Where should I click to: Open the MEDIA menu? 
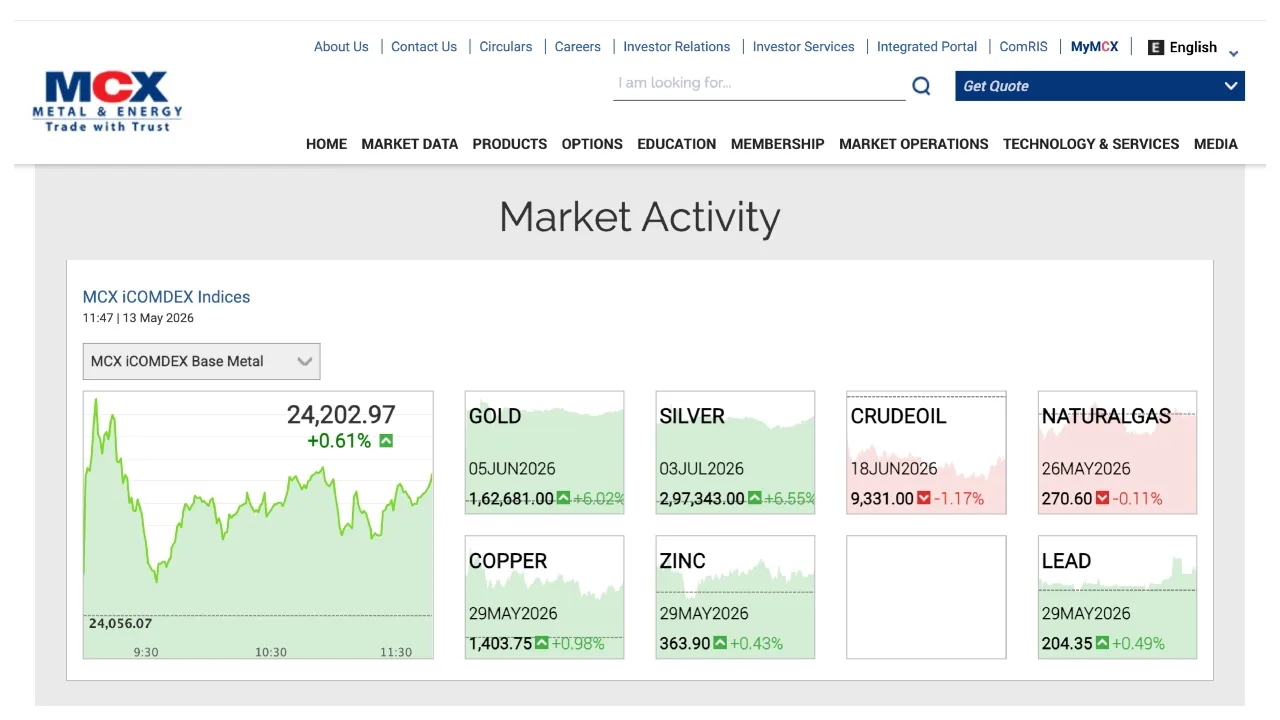(1216, 144)
